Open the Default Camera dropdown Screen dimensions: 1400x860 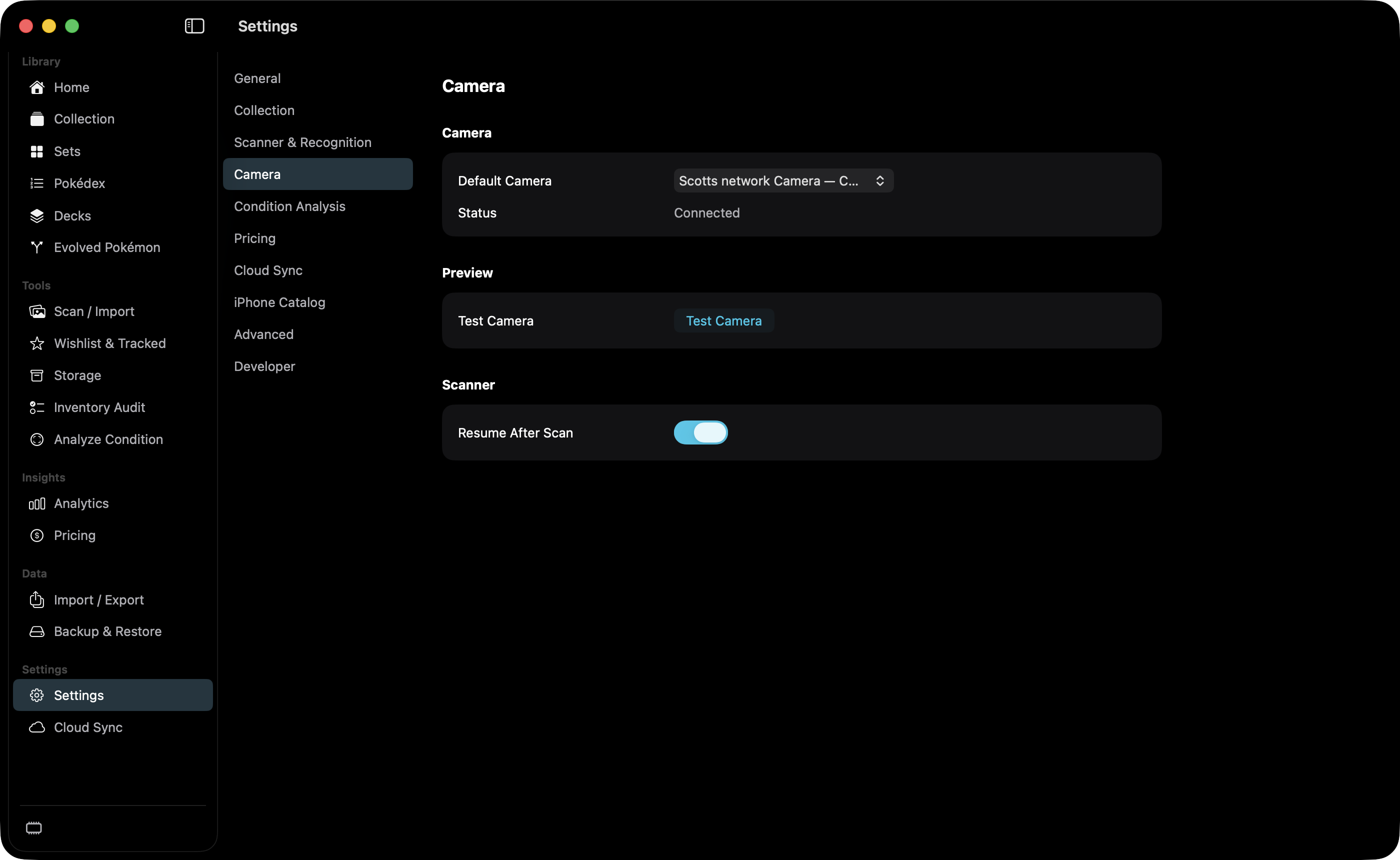[x=783, y=181]
